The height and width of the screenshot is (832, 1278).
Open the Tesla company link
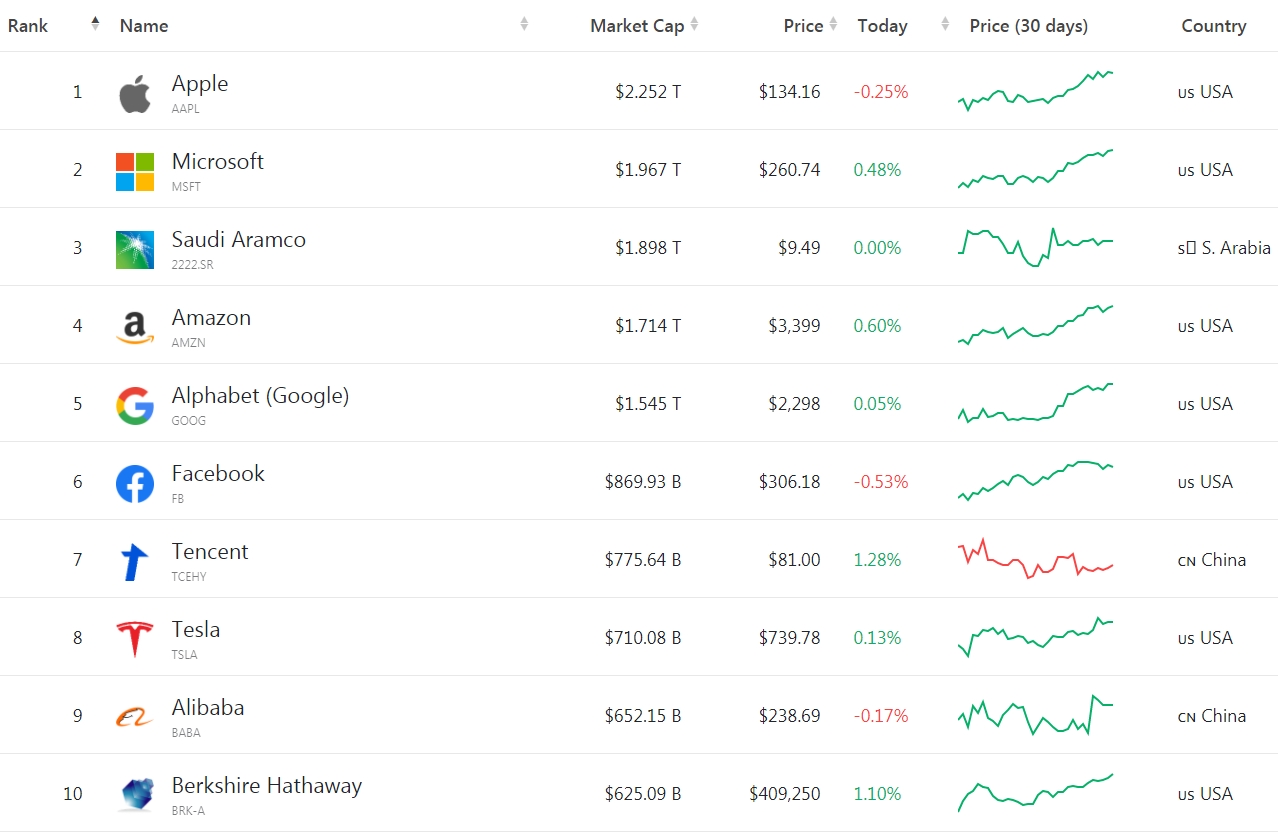196,629
